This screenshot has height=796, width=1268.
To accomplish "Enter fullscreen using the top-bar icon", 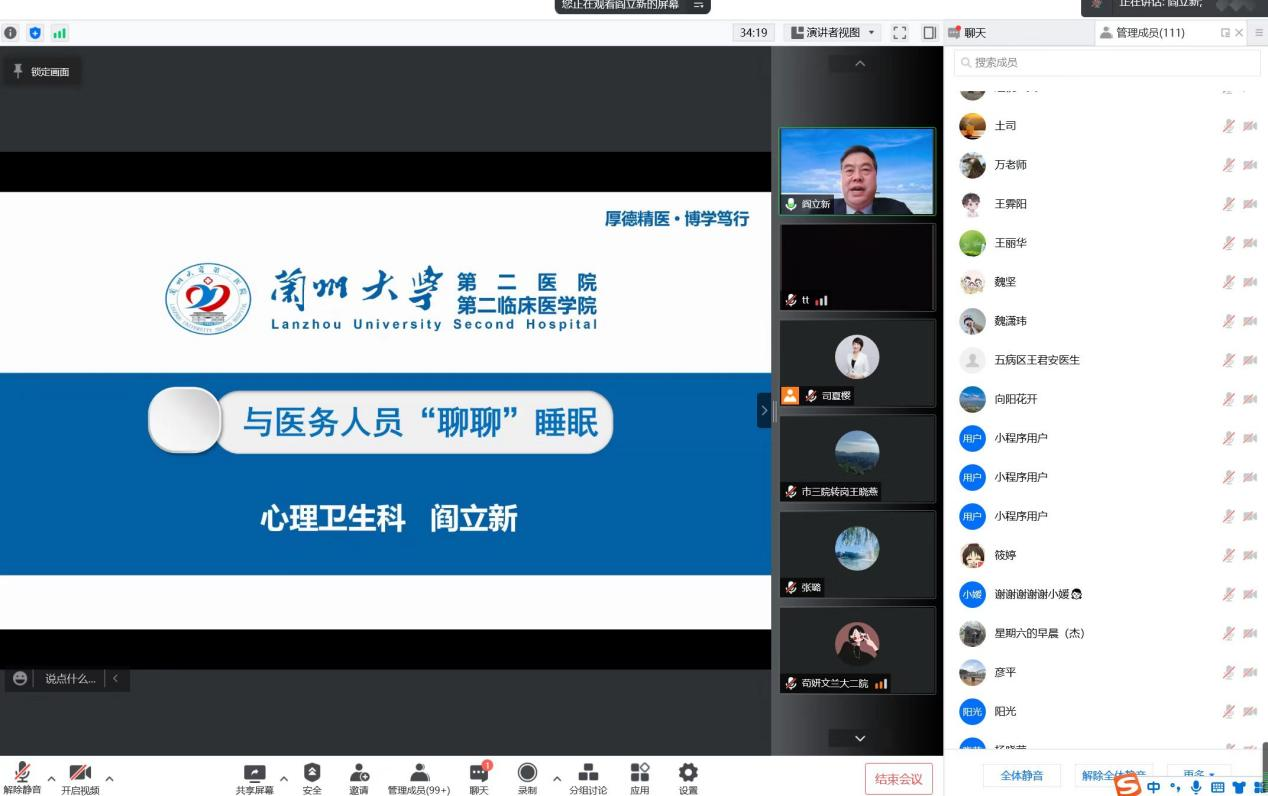I will pos(899,33).
